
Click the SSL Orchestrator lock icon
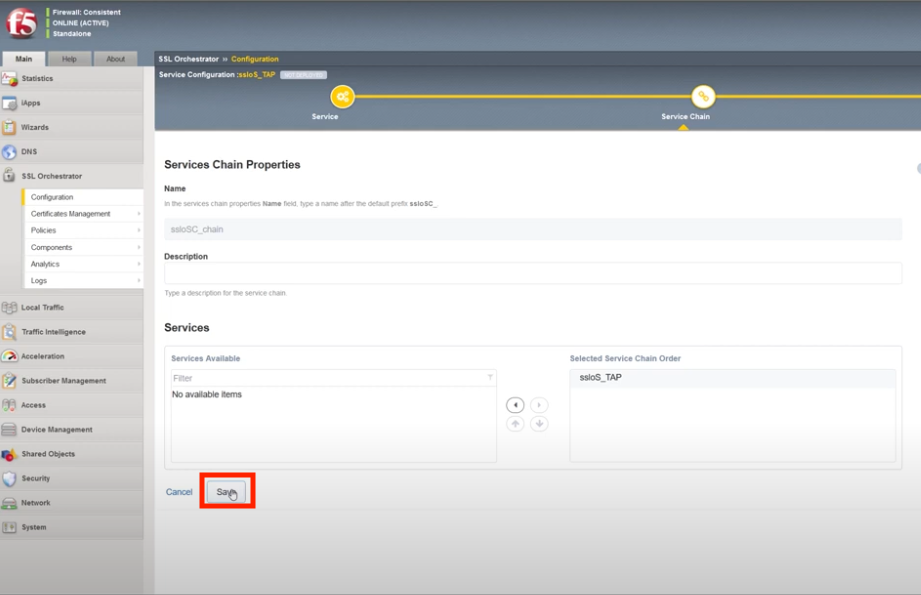coord(9,176)
